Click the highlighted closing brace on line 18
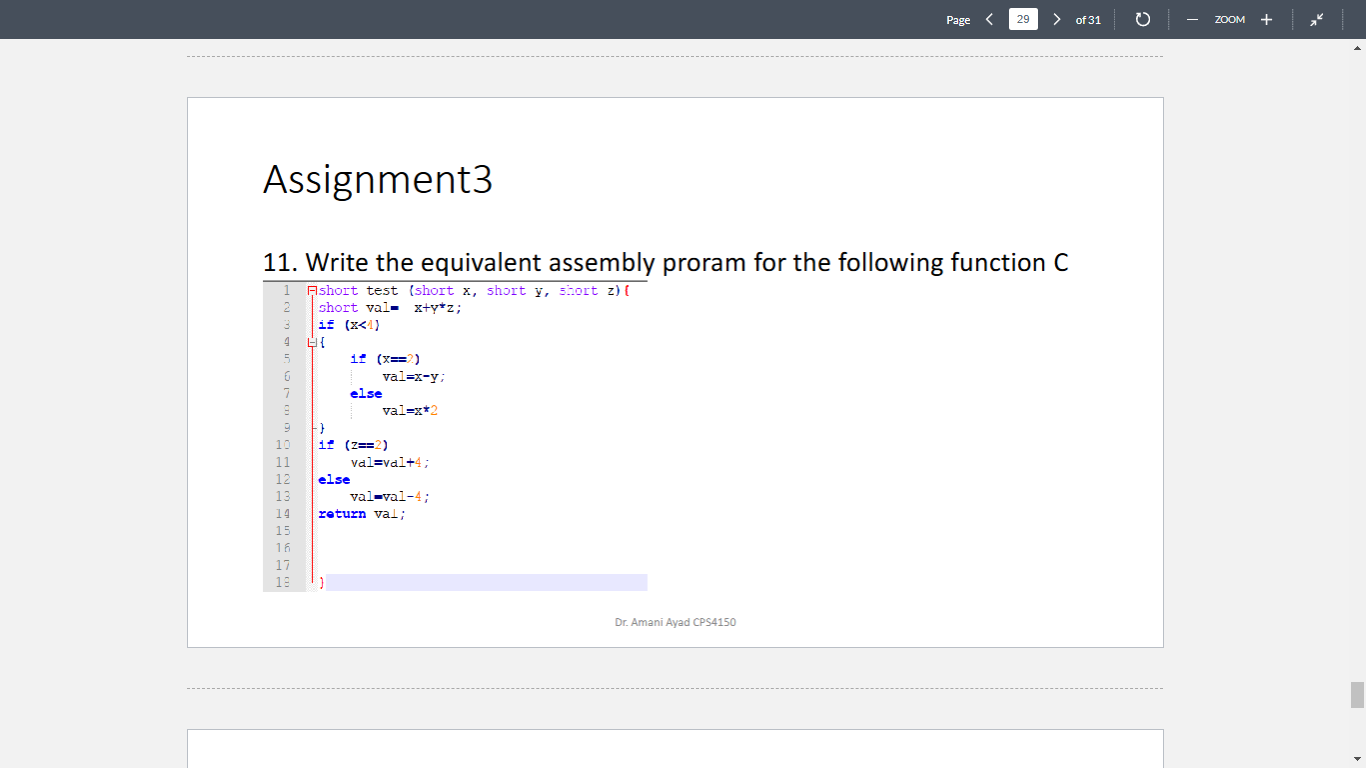The width and height of the screenshot is (1366, 768). [x=321, y=581]
